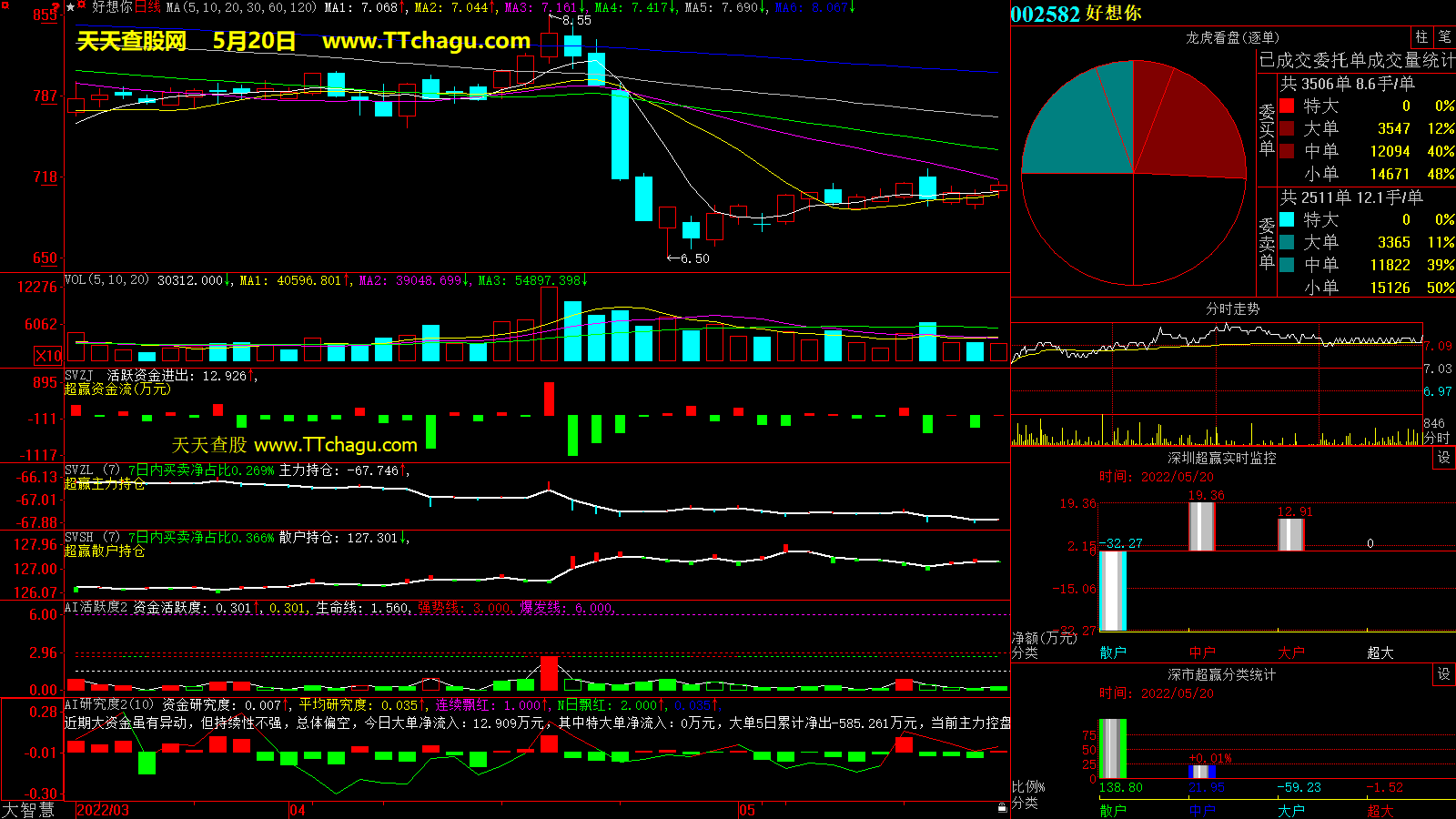Image resolution: width=1456 pixels, height=819 pixels.
Task: Click the star icon beside the stock name
Action: click(70, 7)
